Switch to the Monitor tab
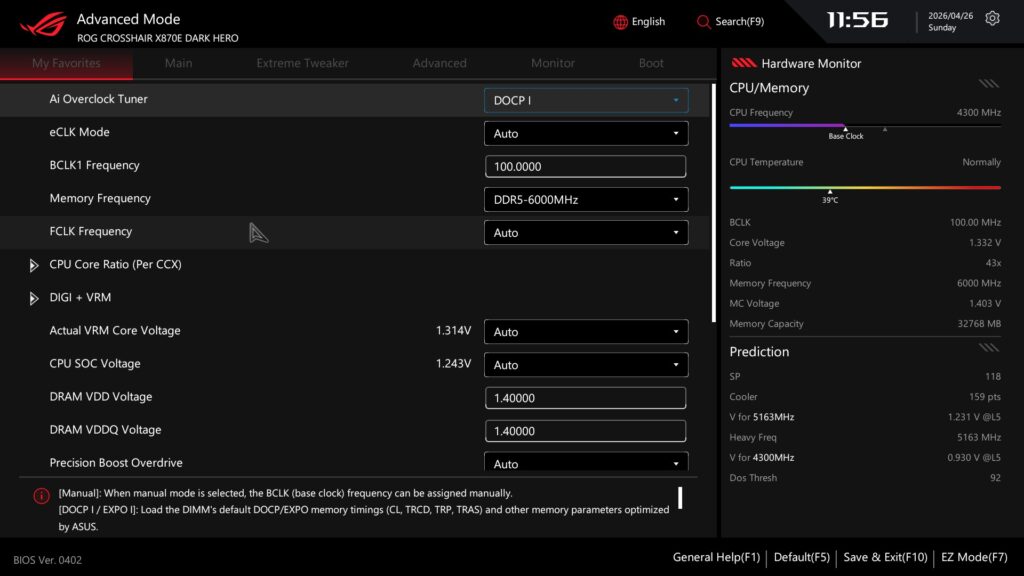 coord(552,63)
